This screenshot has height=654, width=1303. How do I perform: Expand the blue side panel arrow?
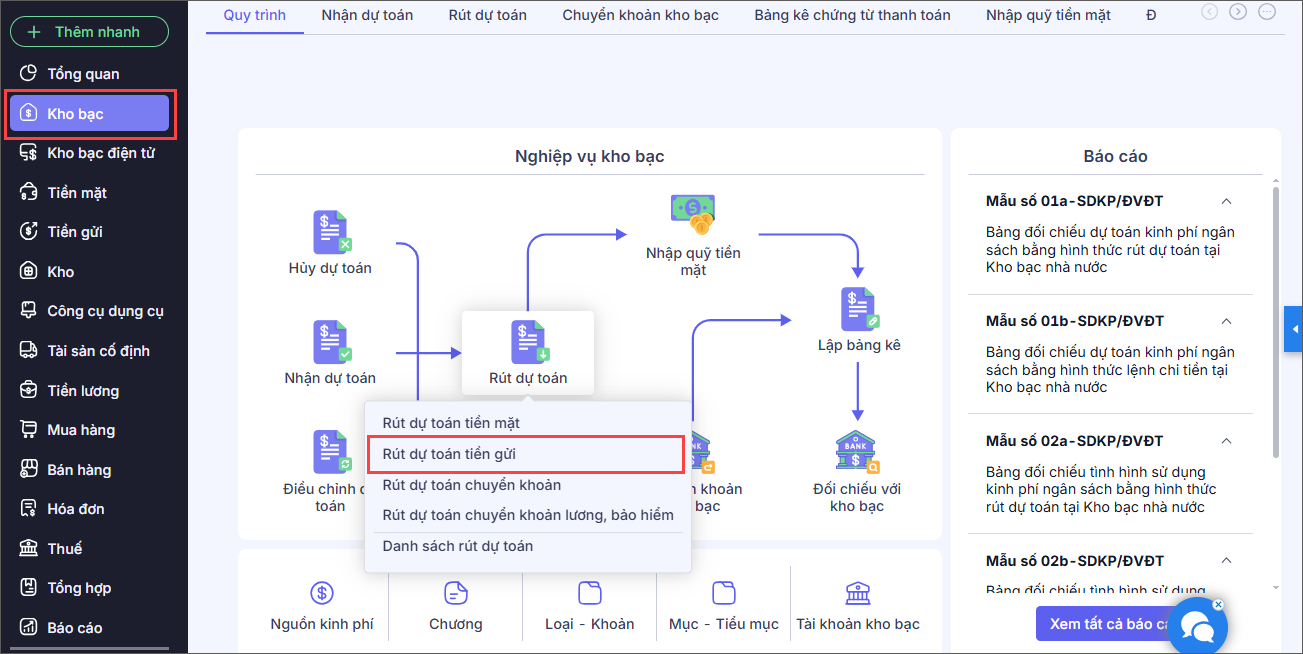point(1293,329)
